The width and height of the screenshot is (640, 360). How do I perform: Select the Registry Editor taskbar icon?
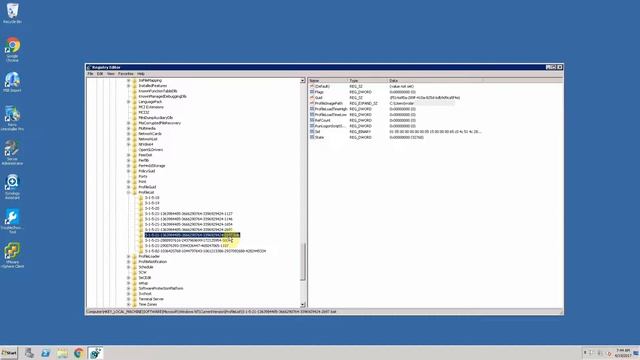tap(96, 353)
